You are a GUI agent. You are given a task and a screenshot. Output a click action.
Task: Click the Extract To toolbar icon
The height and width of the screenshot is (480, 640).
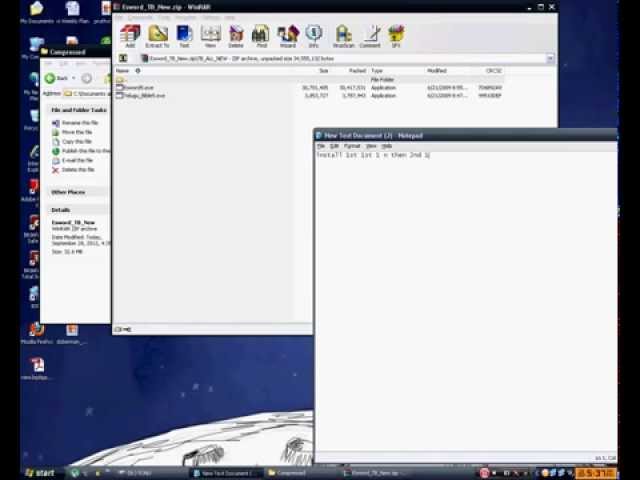pos(158,36)
